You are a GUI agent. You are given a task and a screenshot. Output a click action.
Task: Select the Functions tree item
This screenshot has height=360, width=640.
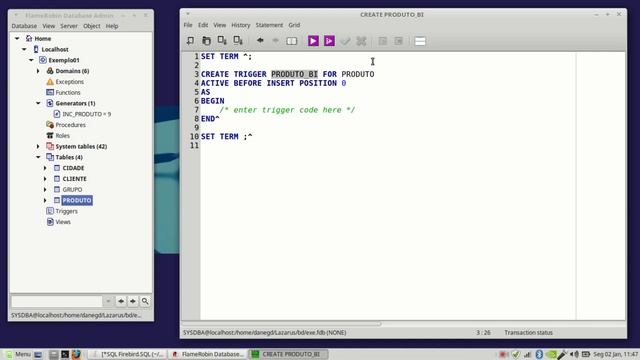click(x=68, y=92)
